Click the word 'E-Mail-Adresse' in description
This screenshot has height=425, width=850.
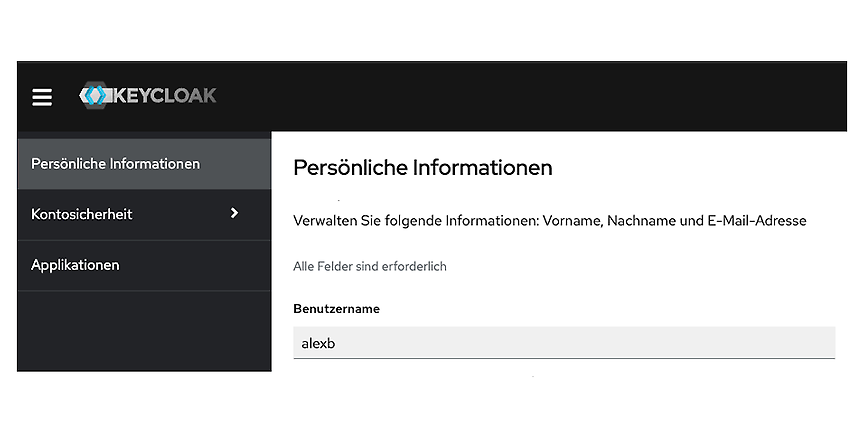[x=756, y=221]
